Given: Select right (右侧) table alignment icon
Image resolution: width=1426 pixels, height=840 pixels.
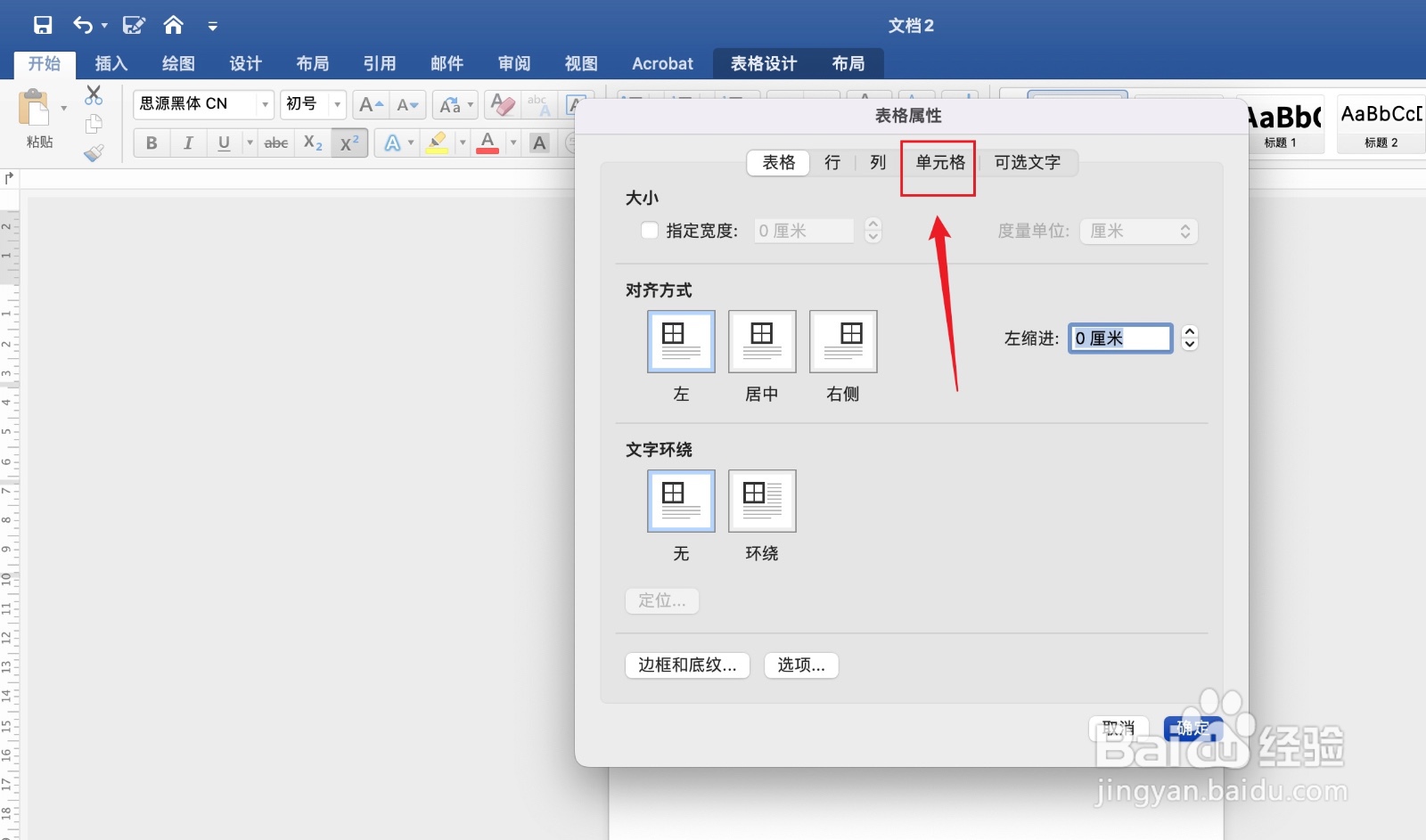Looking at the screenshot, I should click(x=843, y=341).
